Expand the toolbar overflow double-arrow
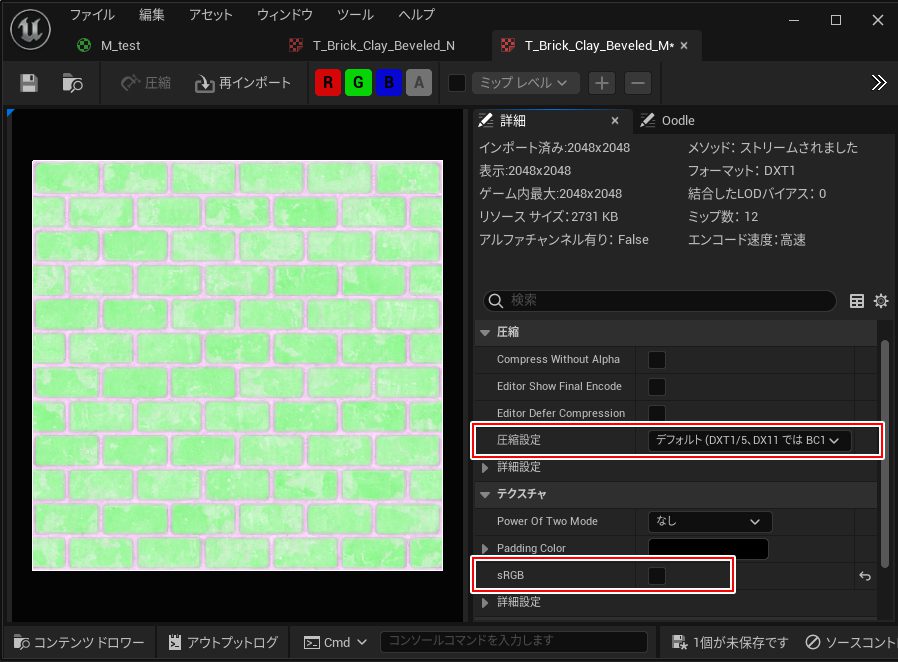Image resolution: width=898 pixels, height=662 pixels. coord(879,83)
